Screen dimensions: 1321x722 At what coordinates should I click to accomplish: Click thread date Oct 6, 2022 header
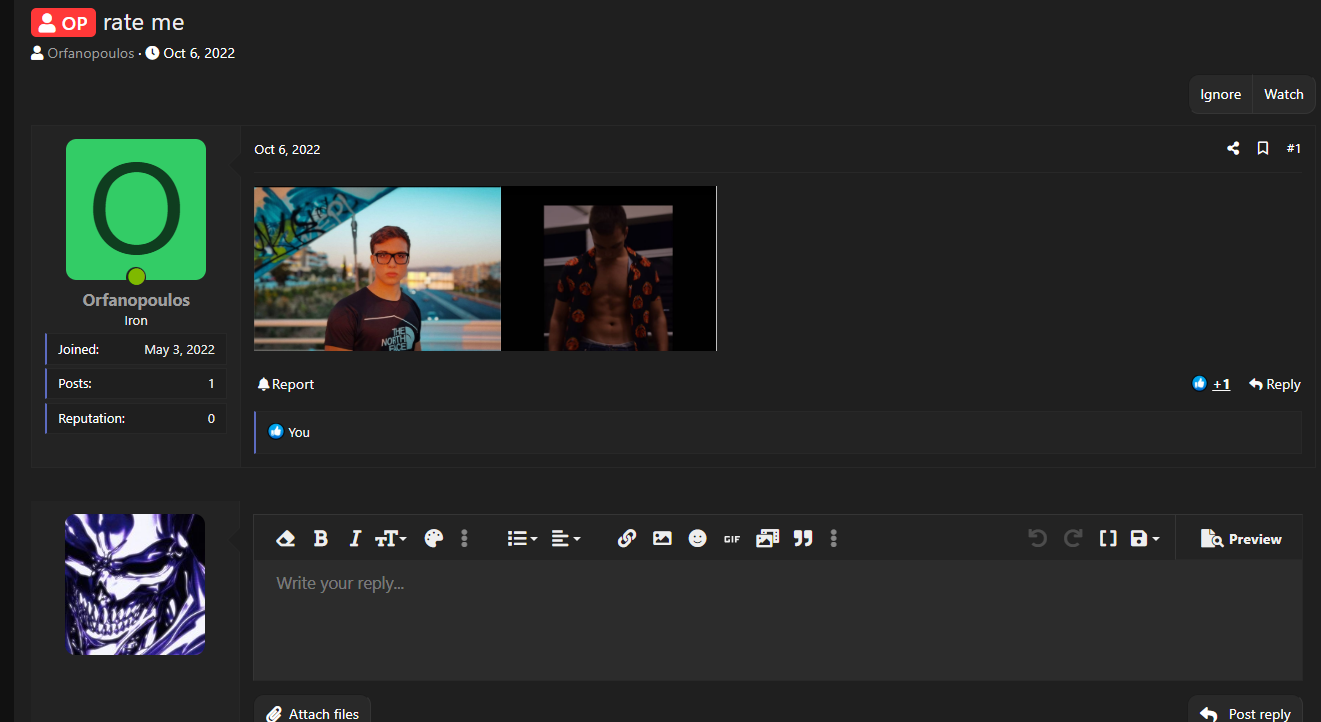tap(199, 53)
